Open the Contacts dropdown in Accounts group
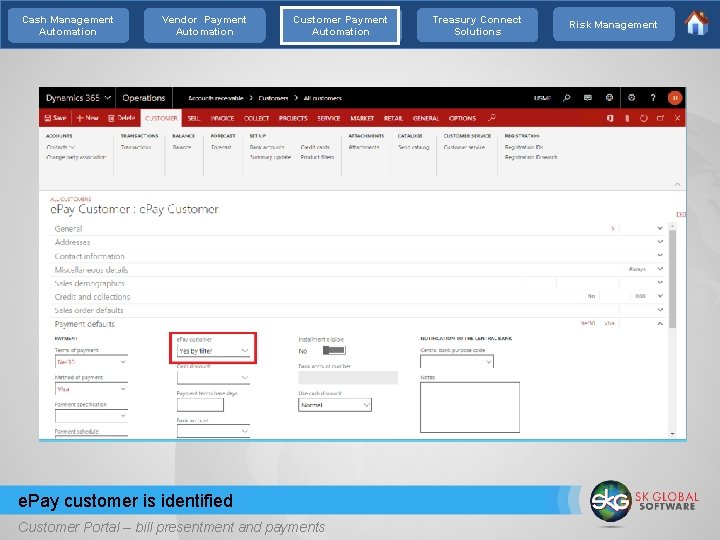 tap(60, 147)
